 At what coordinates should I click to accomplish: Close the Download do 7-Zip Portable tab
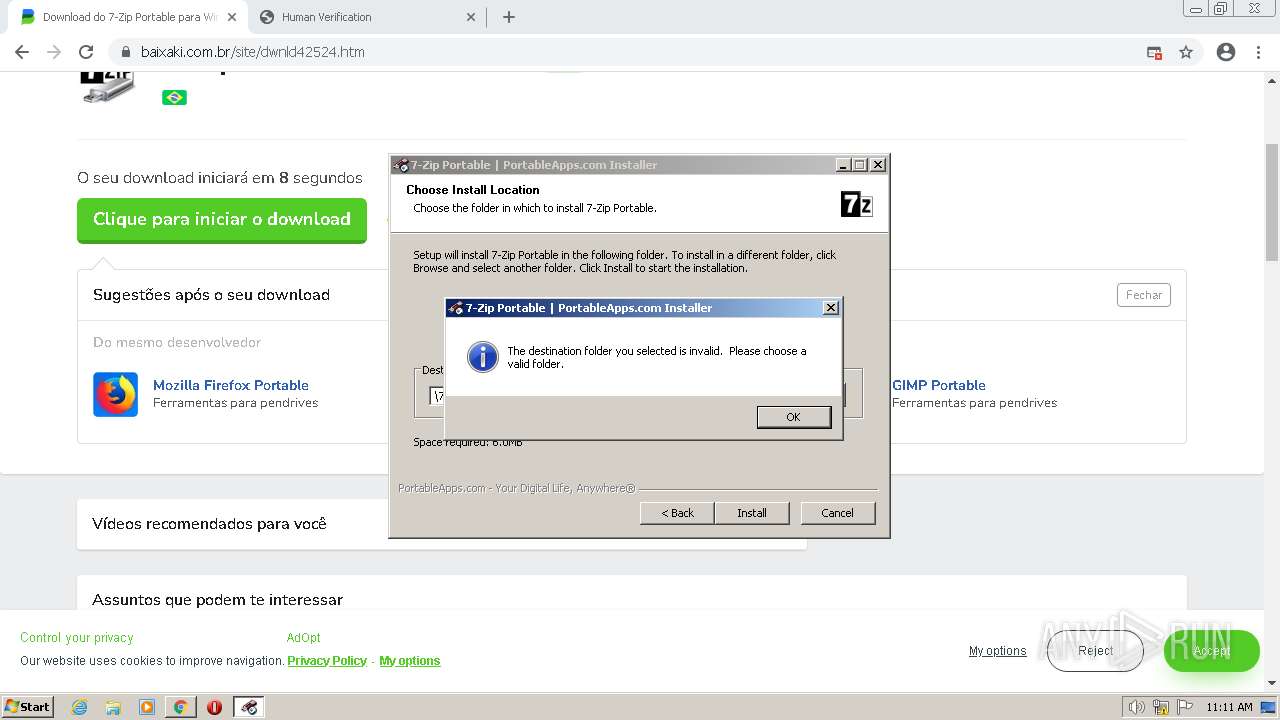click(231, 17)
